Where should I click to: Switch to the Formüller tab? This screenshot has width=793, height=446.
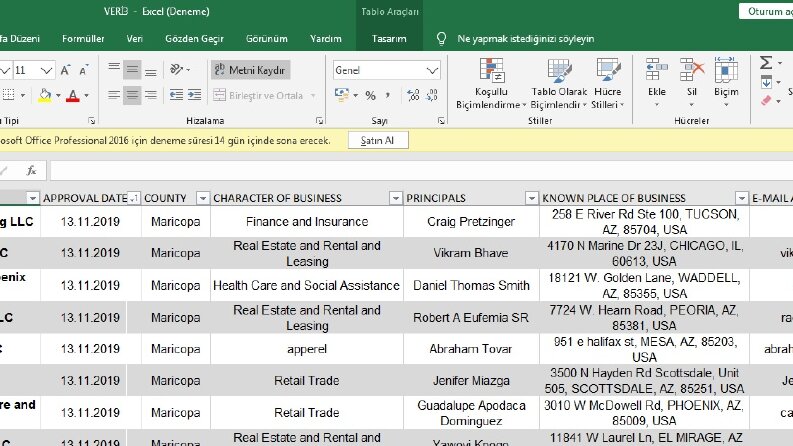[x=83, y=38]
